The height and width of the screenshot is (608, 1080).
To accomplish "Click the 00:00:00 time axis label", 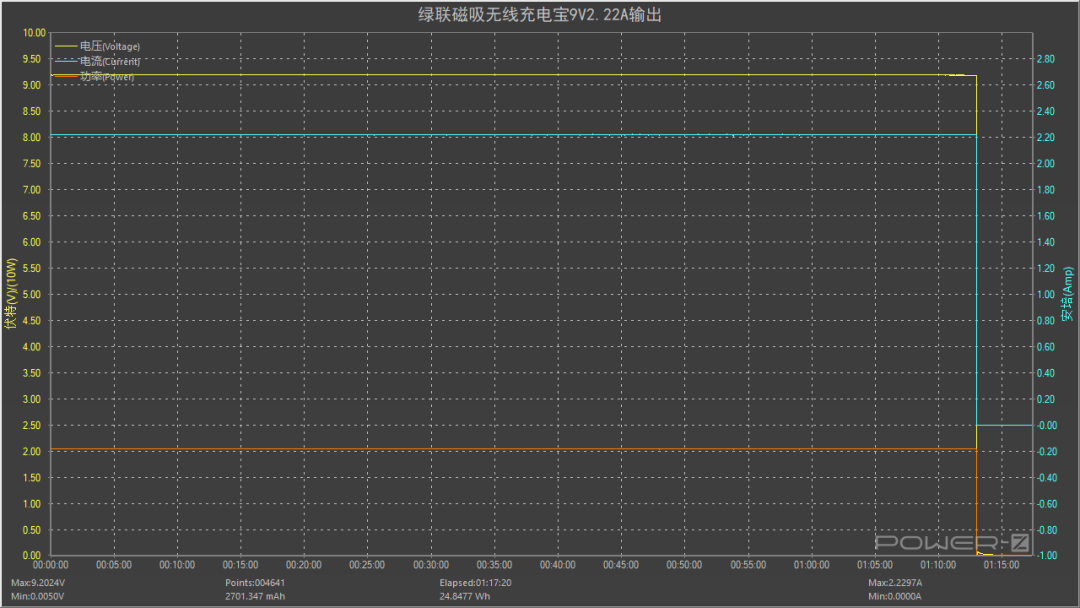I will tap(50, 565).
